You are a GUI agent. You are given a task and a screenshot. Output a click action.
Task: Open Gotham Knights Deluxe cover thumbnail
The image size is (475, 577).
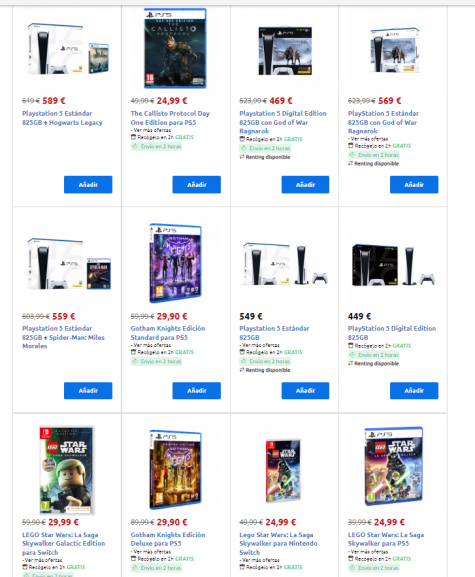pyautogui.click(x=176, y=469)
